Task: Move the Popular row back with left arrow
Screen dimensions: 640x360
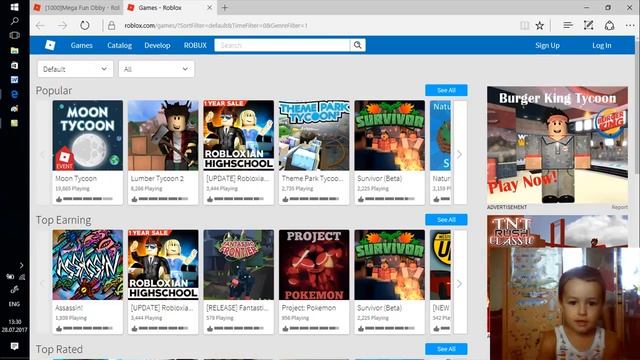Action: coord(42,154)
